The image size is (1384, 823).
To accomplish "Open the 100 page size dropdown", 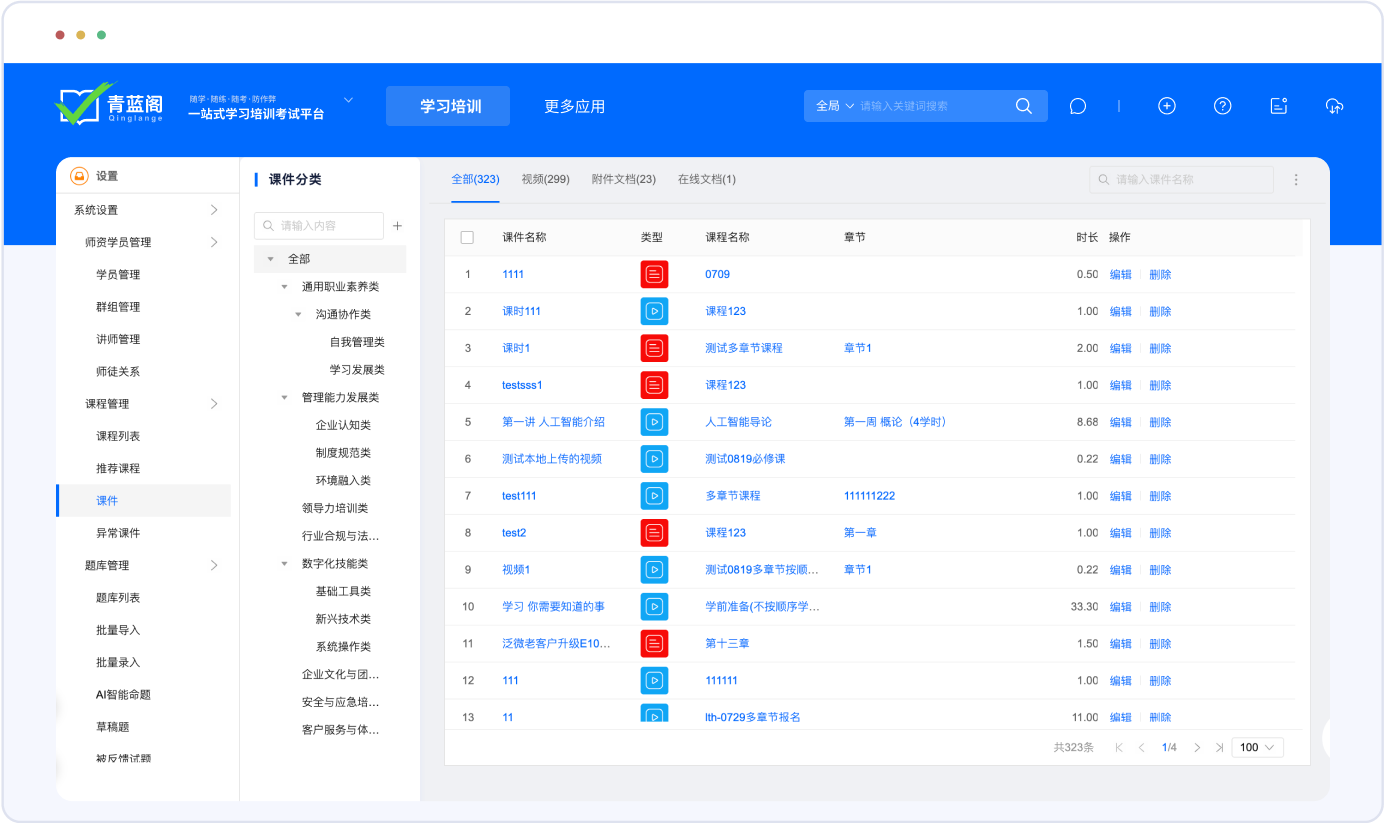I will [1257, 747].
